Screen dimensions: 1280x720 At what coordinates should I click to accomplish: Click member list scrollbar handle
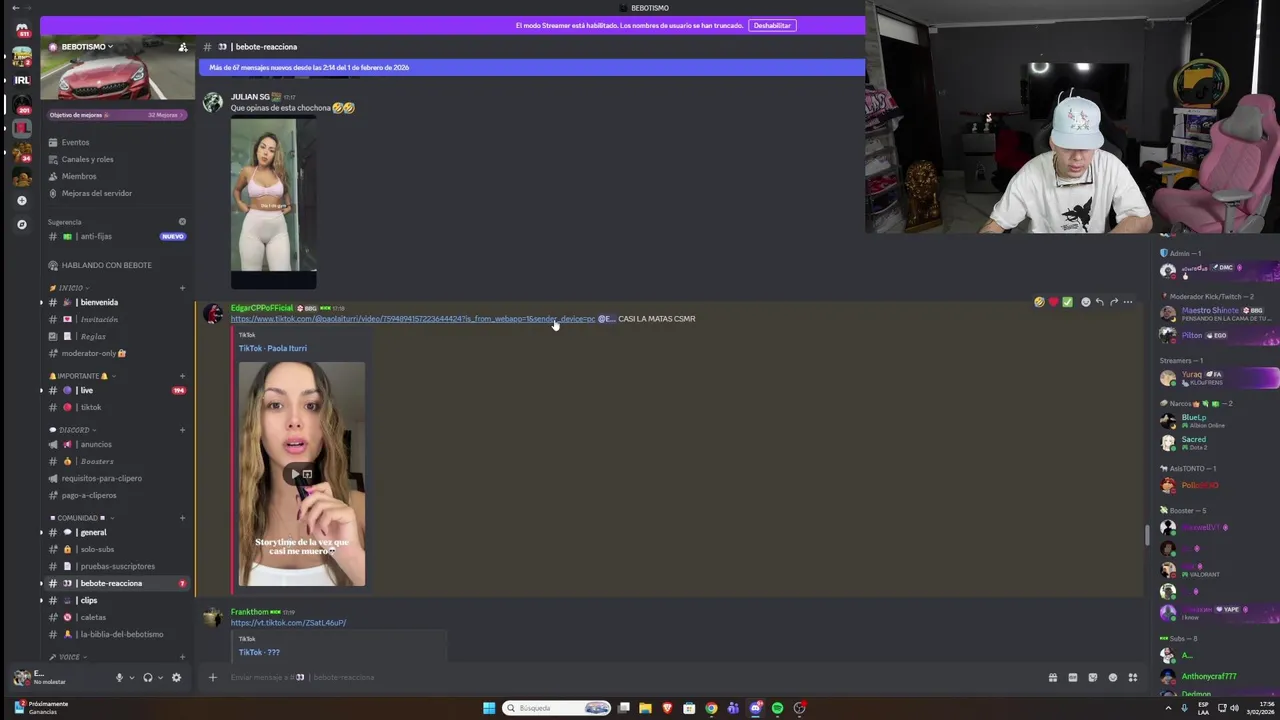click(x=1147, y=534)
